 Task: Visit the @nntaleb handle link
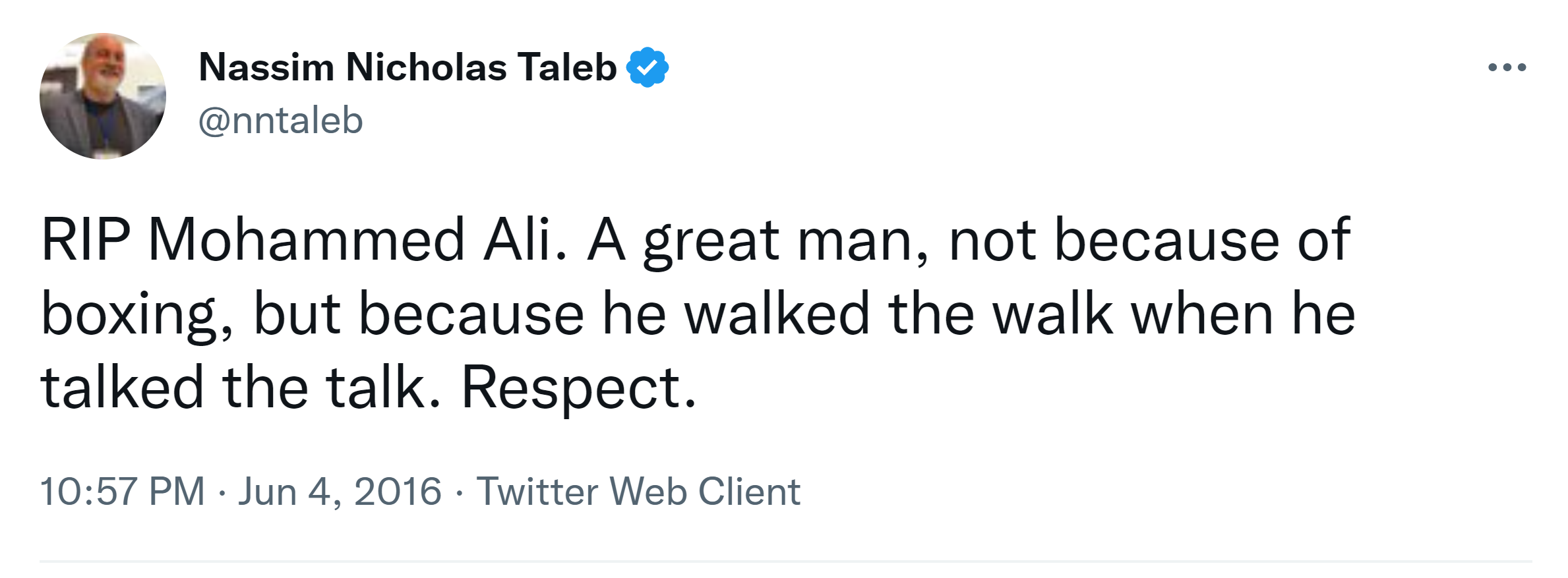[281, 121]
